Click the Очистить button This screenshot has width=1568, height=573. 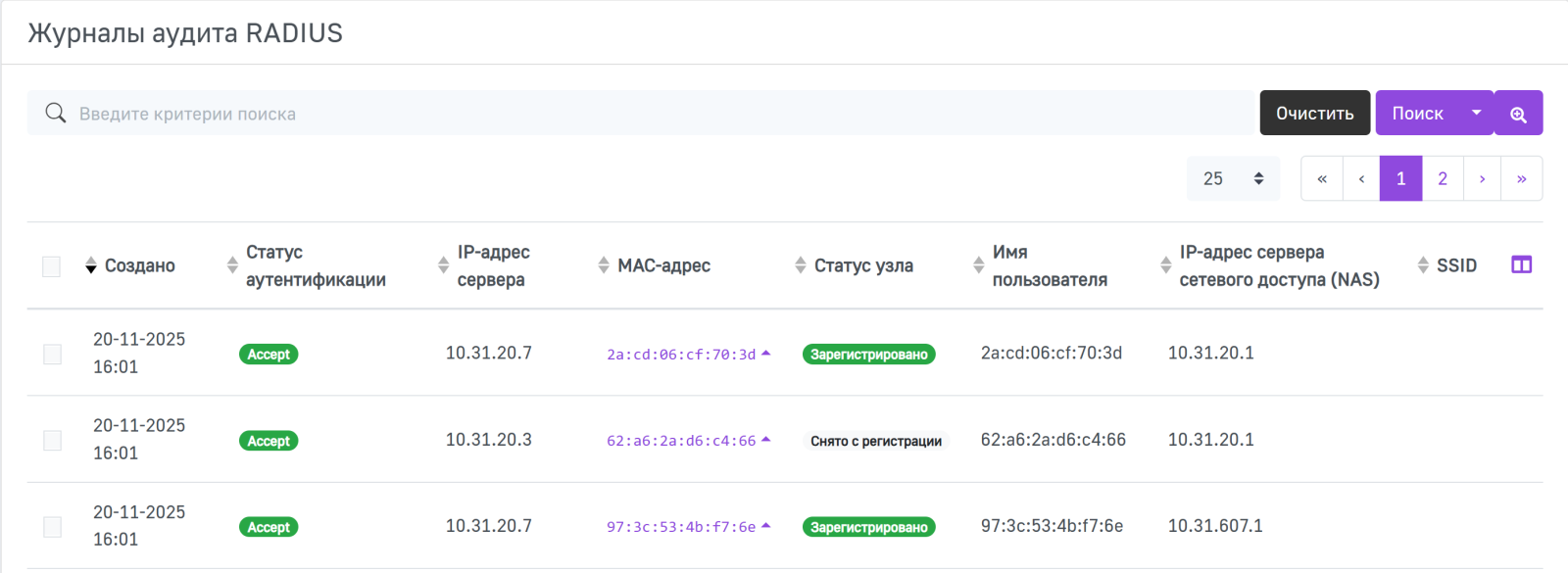point(1314,114)
